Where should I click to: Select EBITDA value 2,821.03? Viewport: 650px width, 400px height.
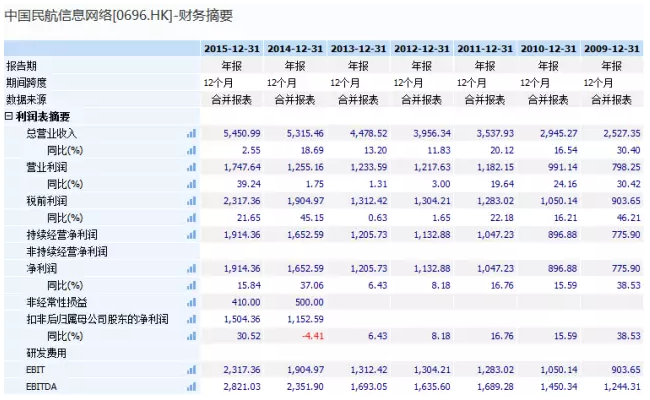242,387
